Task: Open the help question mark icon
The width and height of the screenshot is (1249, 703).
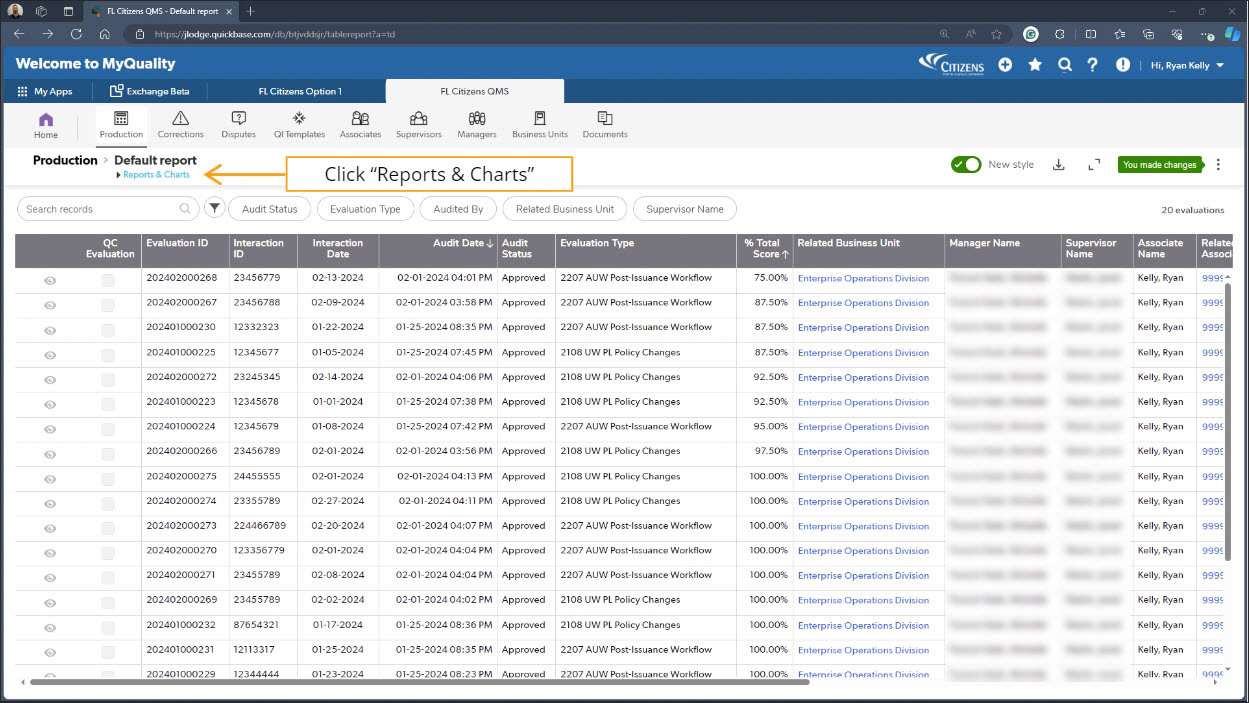Action: [1093, 64]
